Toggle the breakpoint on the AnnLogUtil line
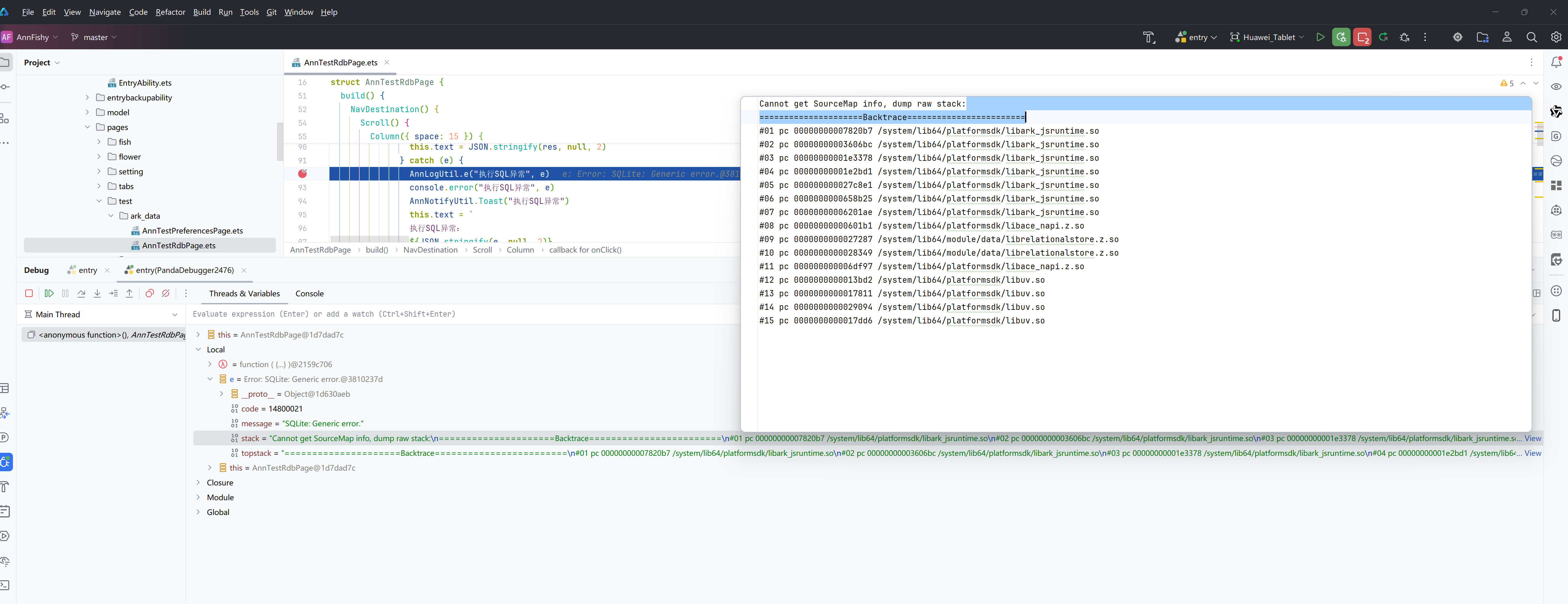1568x604 pixels. click(x=302, y=173)
